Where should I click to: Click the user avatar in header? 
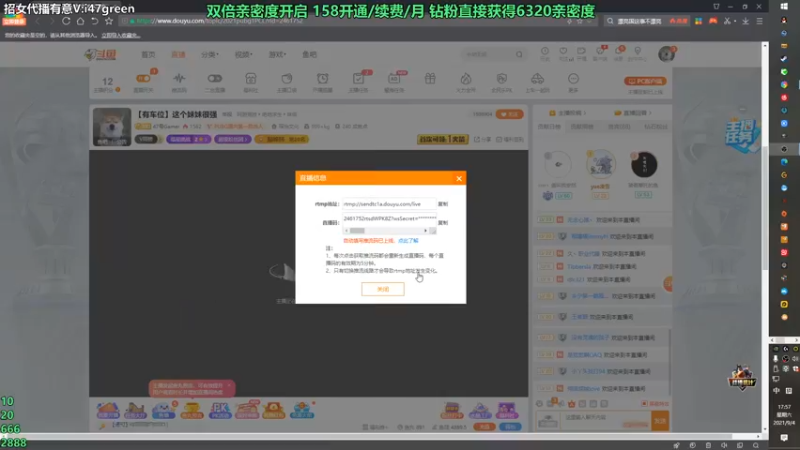[666, 54]
